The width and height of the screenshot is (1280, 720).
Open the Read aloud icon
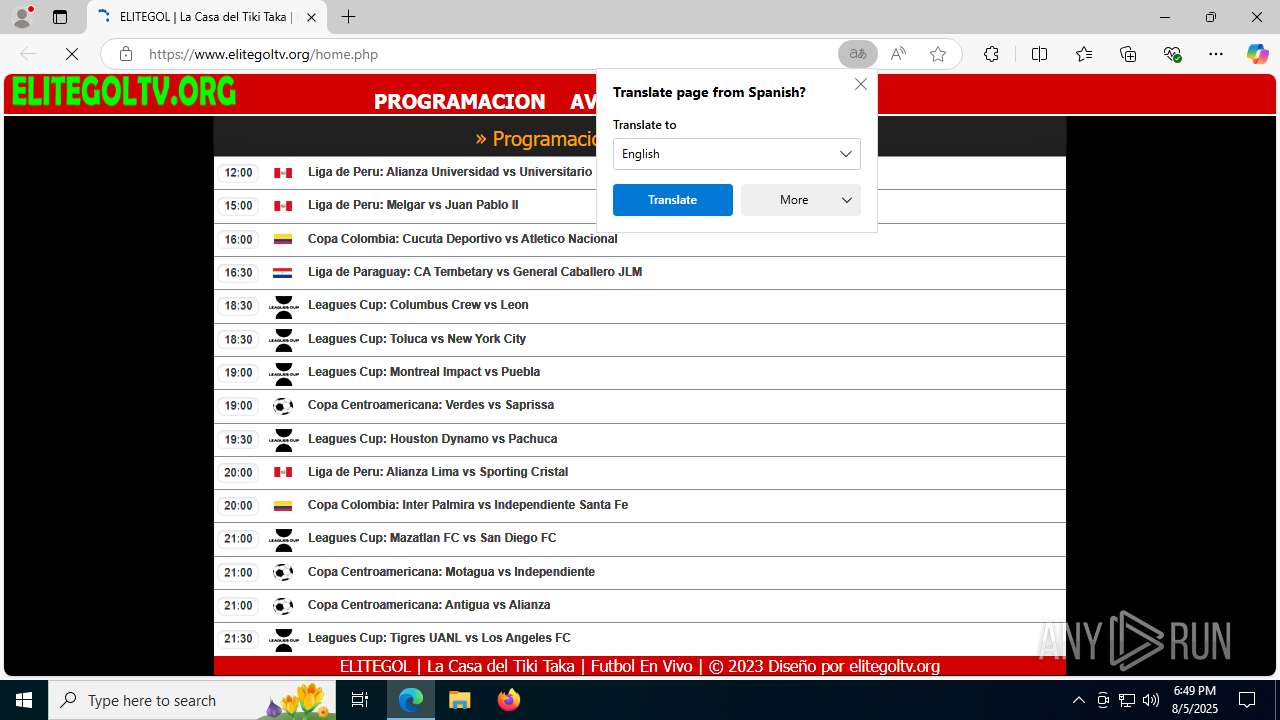click(898, 54)
